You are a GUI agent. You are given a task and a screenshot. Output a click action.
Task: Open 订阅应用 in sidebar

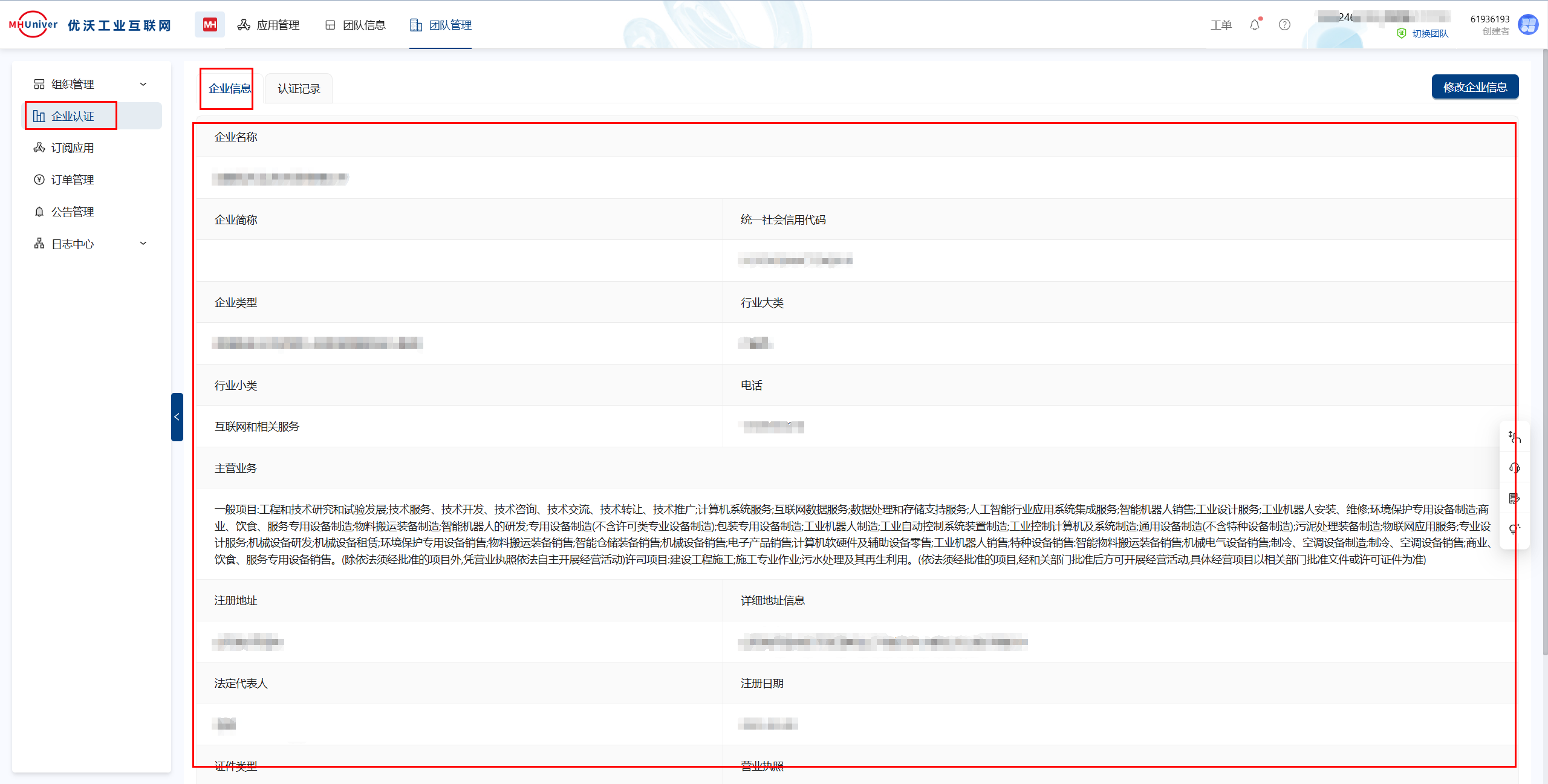tap(72, 148)
